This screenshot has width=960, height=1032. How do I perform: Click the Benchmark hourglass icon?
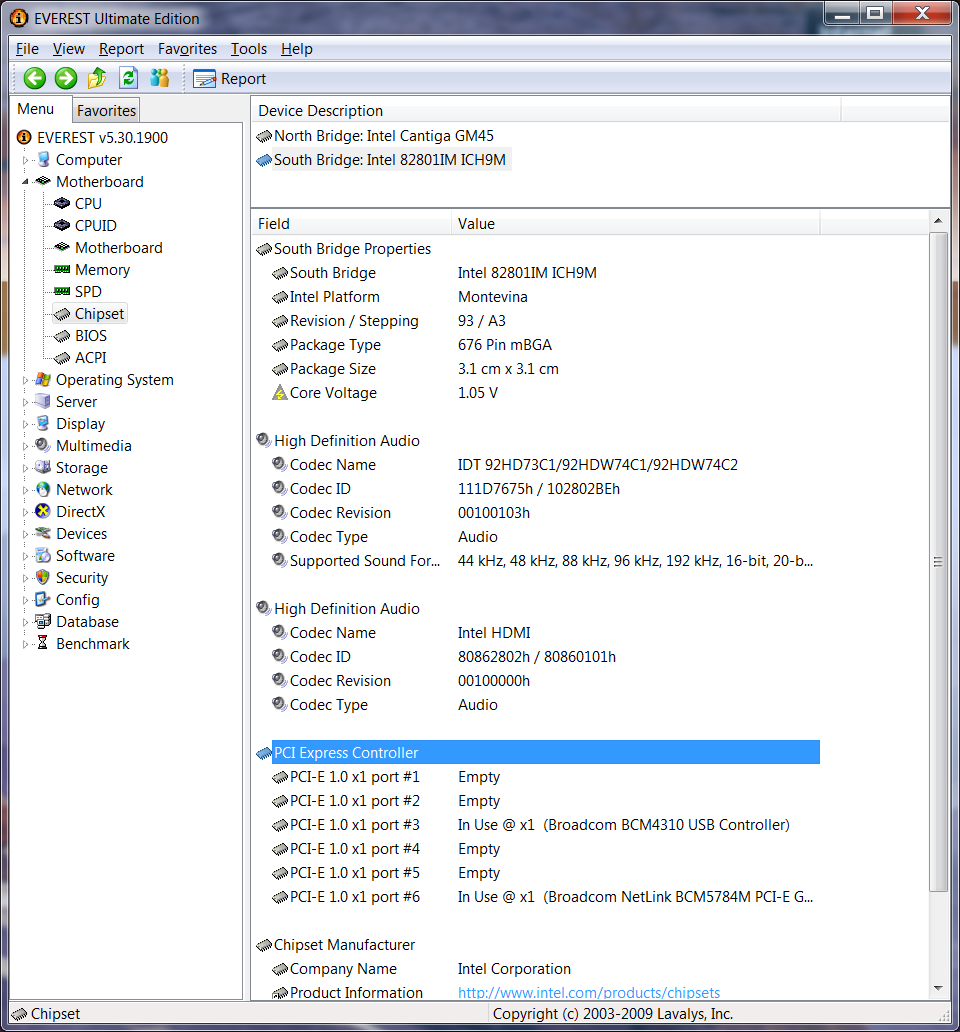(x=43, y=643)
